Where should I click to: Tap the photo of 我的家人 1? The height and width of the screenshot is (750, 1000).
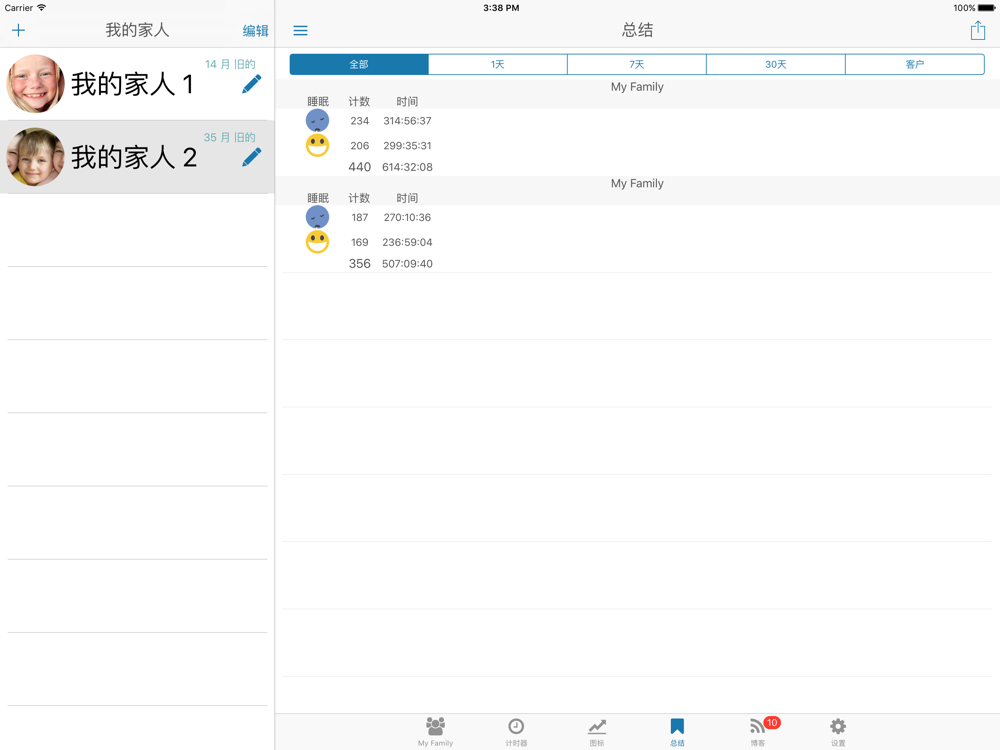pyautogui.click(x=36, y=84)
